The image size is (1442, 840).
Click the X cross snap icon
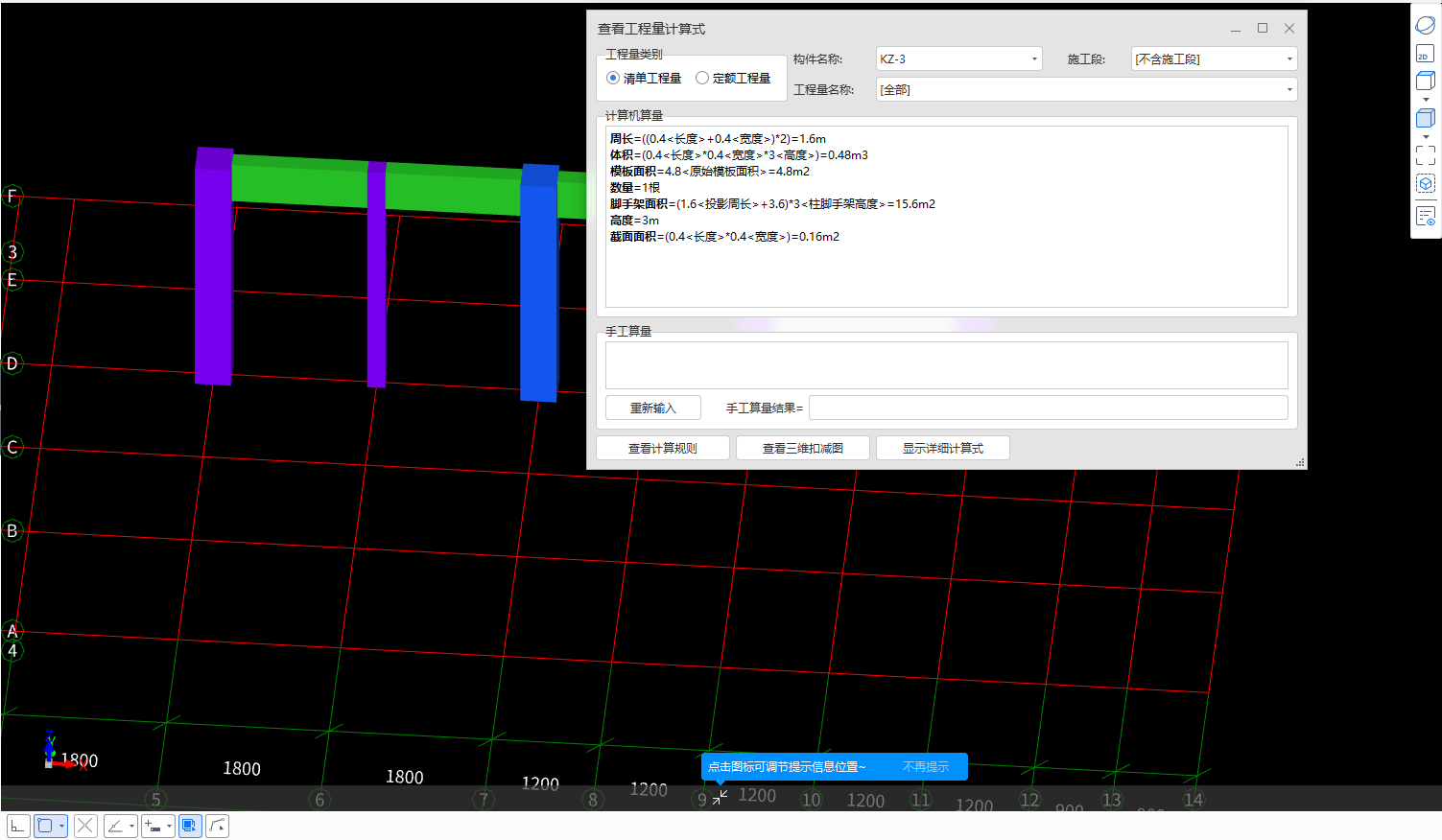click(85, 826)
